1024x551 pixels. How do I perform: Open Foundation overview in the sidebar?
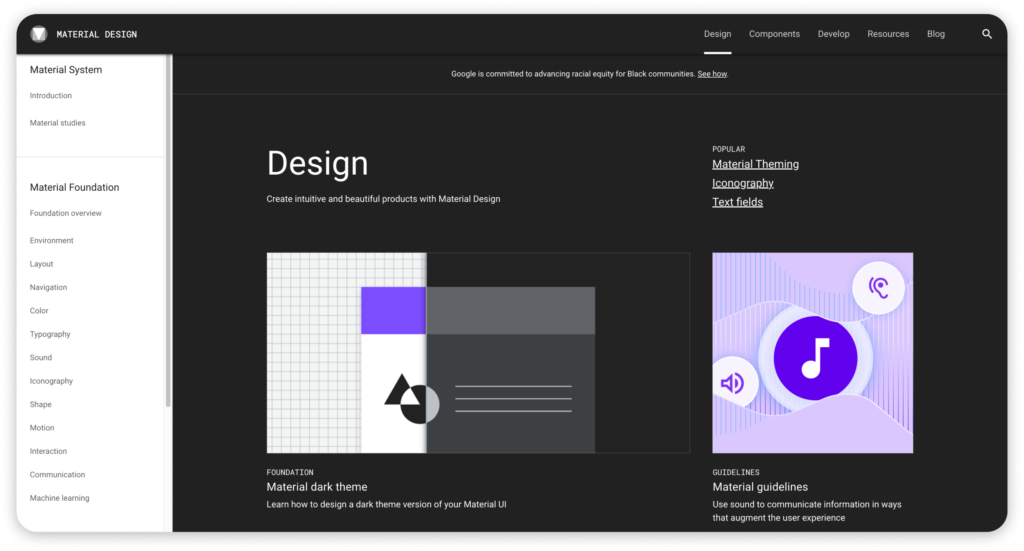(x=65, y=213)
